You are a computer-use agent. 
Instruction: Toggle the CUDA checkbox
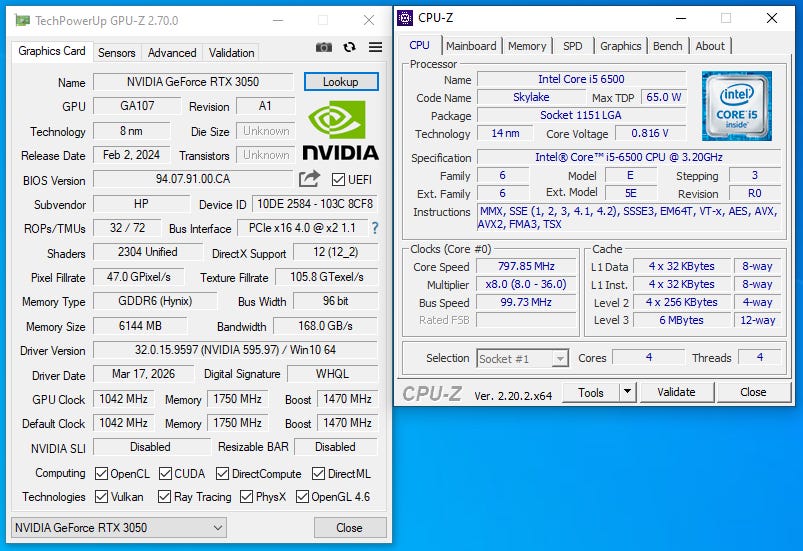(x=165, y=474)
